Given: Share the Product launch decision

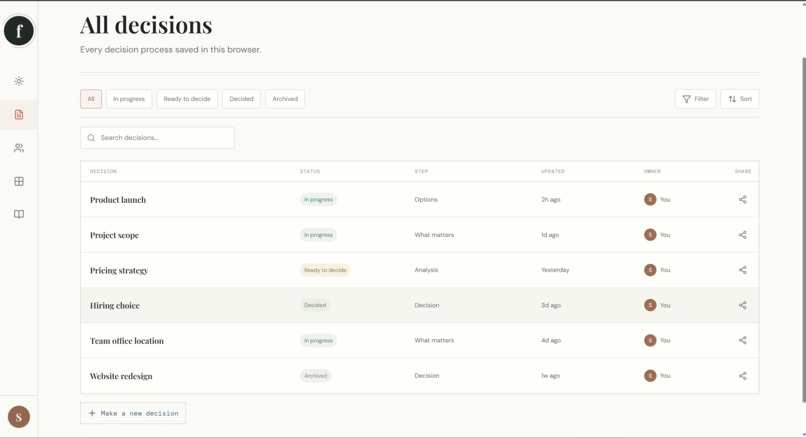Looking at the screenshot, I should (x=743, y=199).
